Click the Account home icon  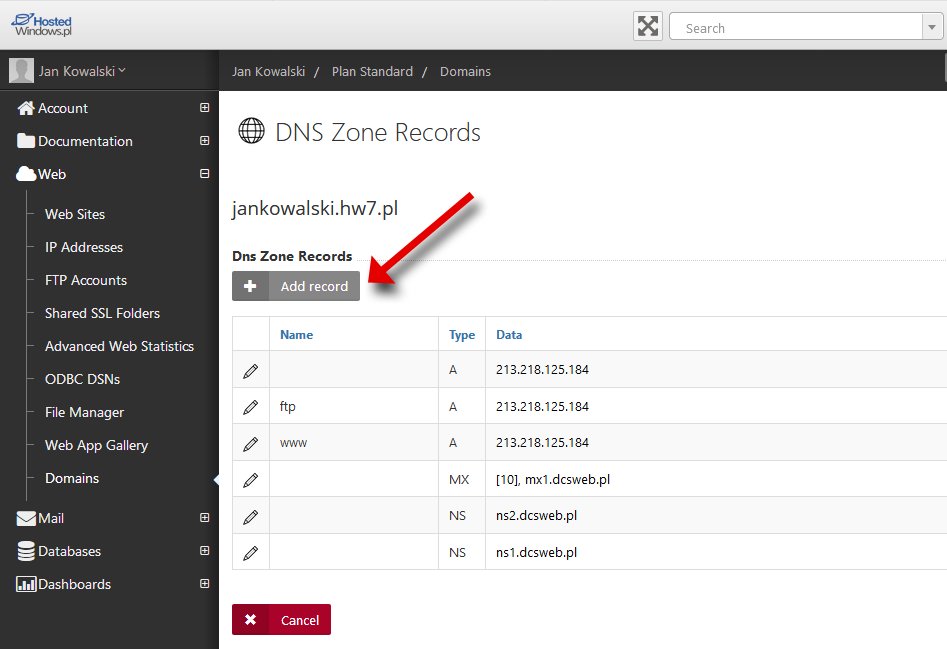(26, 108)
